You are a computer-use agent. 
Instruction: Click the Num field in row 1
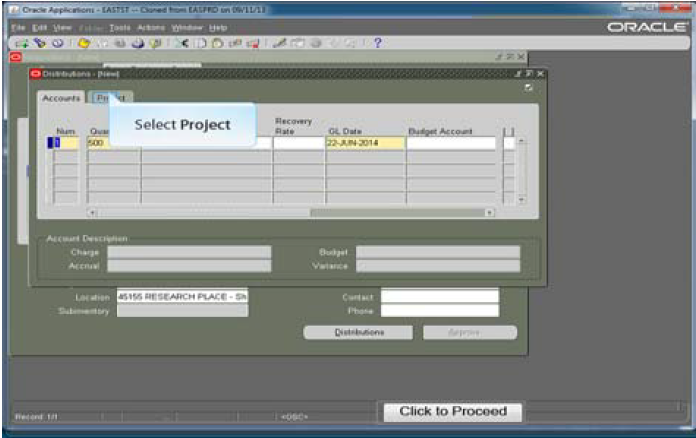click(66, 143)
